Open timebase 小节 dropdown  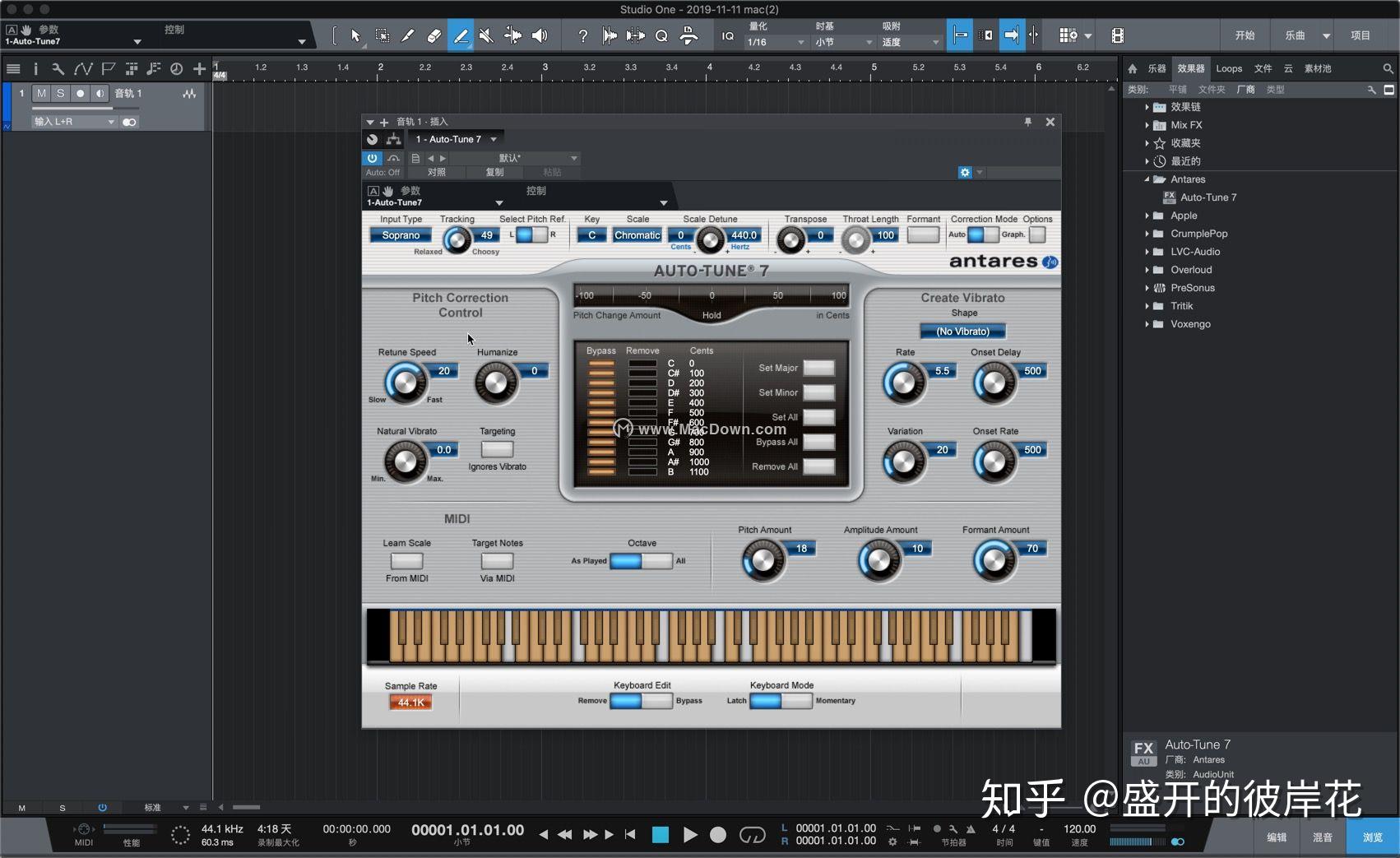click(x=844, y=42)
